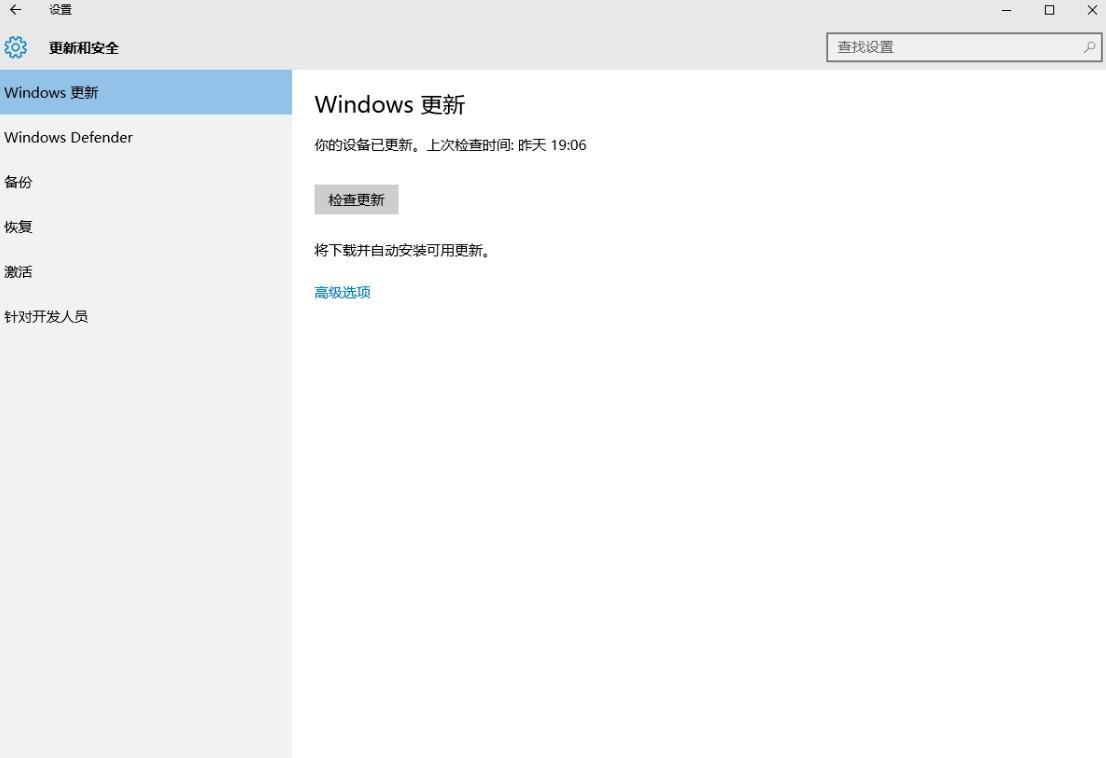Focus the 查找设置 search field
The width and height of the screenshot is (1106, 758).
[x=964, y=47]
